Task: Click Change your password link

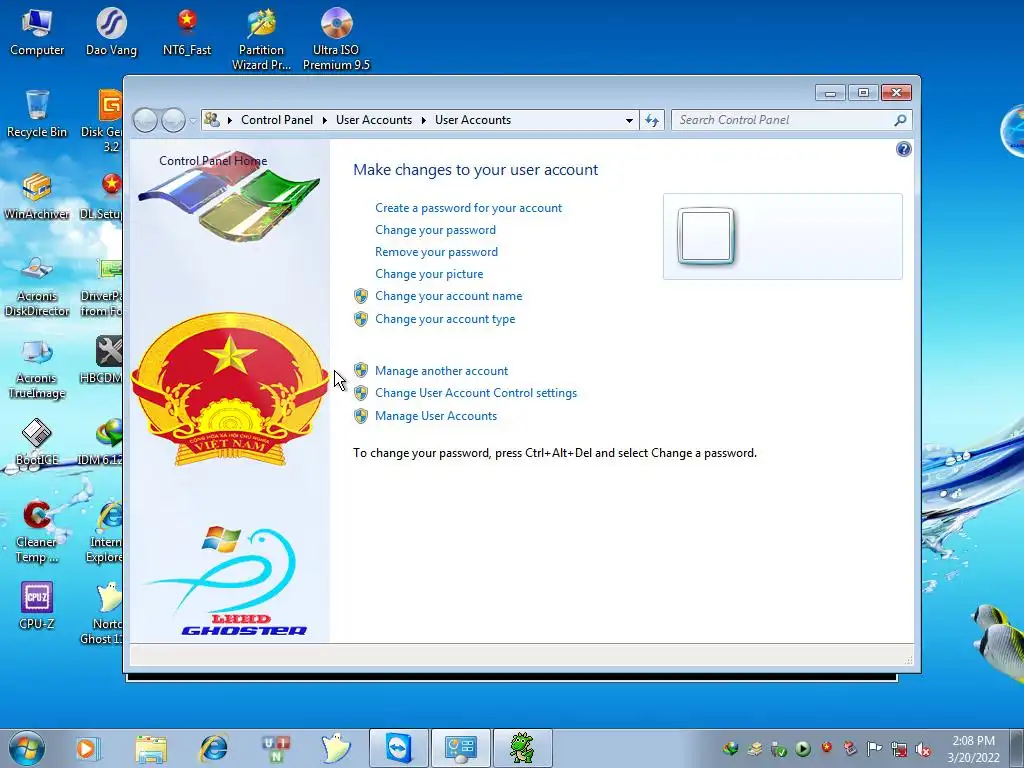Action: (x=436, y=230)
